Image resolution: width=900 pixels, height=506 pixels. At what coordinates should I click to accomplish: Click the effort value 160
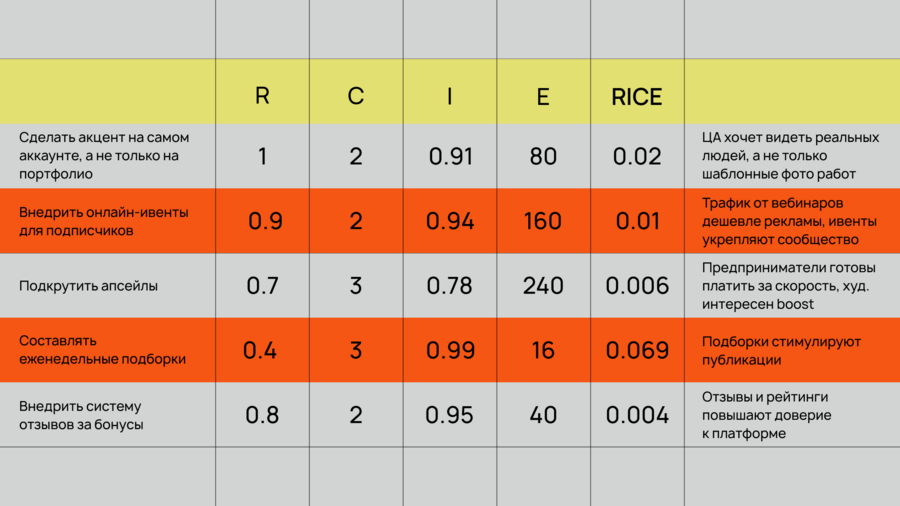[x=543, y=221]
